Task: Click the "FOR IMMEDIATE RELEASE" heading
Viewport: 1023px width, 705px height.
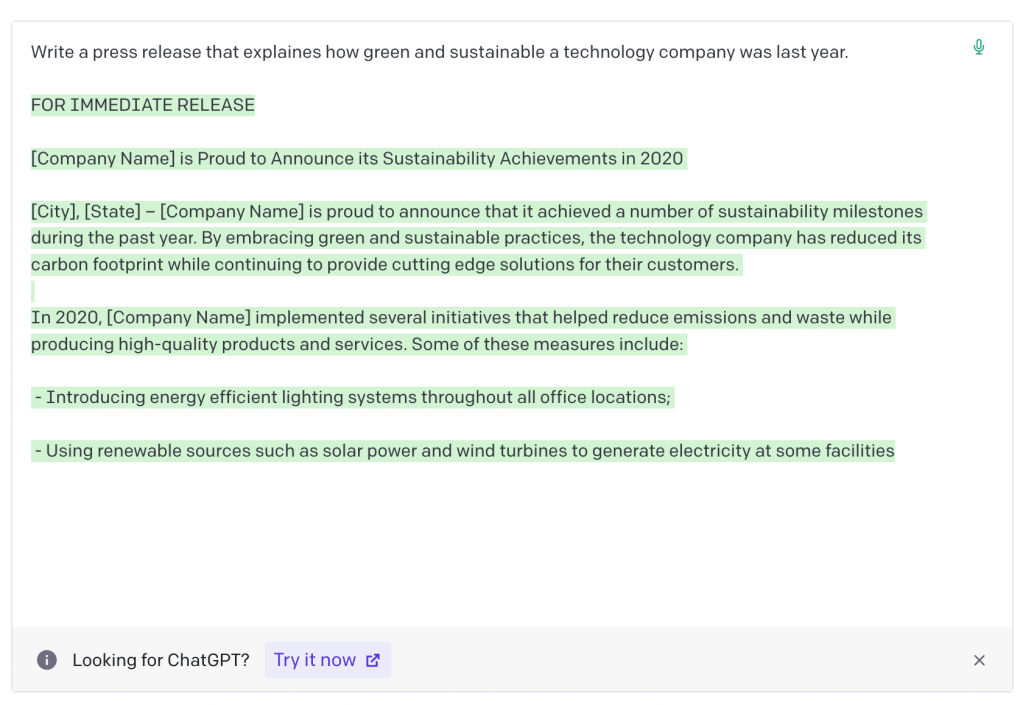Action: click(x=143, y=105)
